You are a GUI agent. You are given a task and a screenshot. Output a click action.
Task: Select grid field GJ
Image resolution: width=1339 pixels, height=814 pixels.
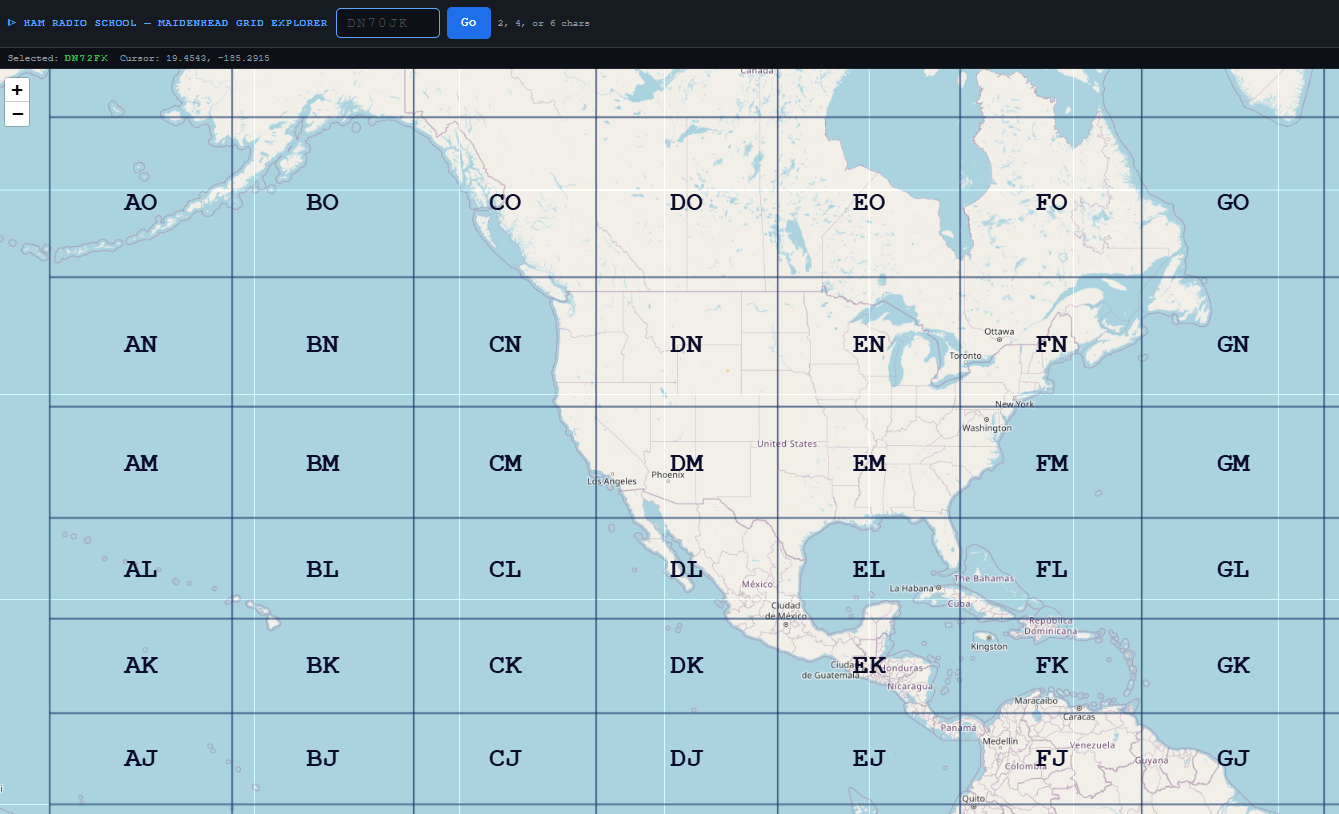(x=1233, y=759)
